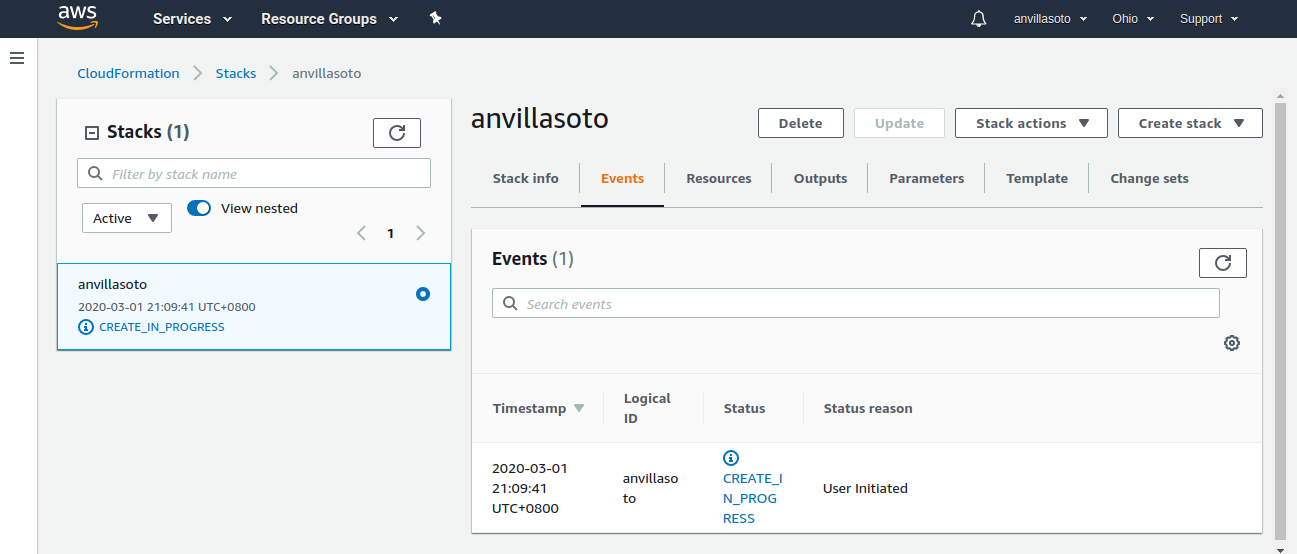Open Change sets tab
This screenshot has height=554, width=1297.
click(1149, 178)
